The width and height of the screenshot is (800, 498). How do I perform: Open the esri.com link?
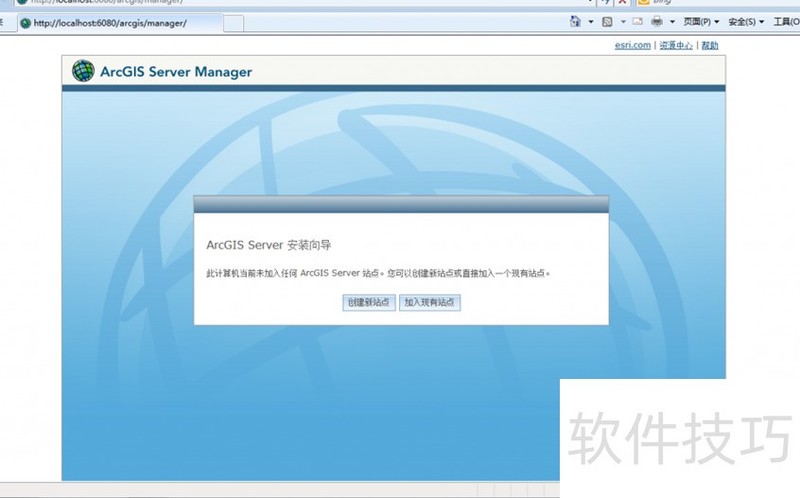[x=633, y=45]
